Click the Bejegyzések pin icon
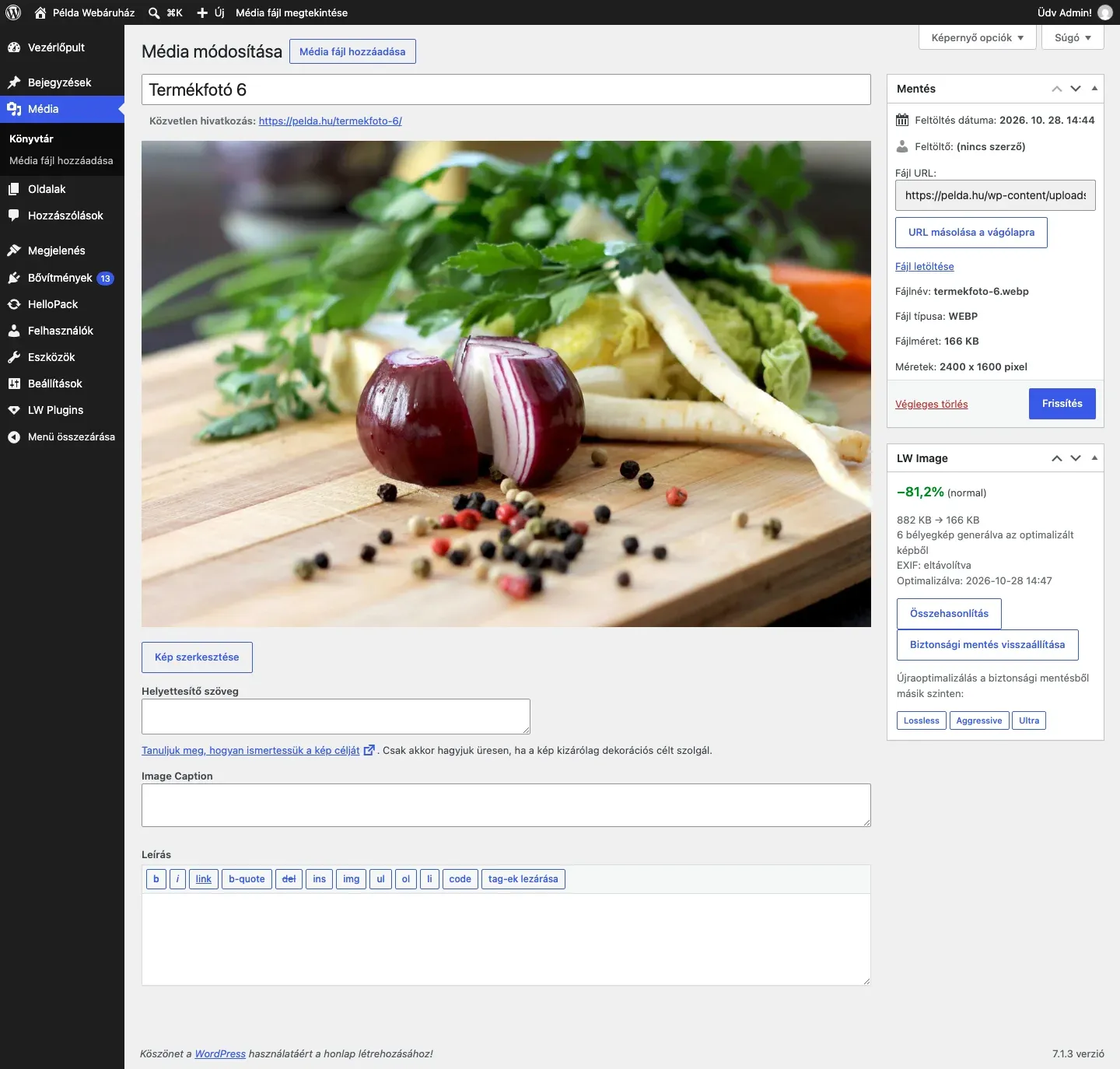1120x1069 pixels. coord(14,82)
